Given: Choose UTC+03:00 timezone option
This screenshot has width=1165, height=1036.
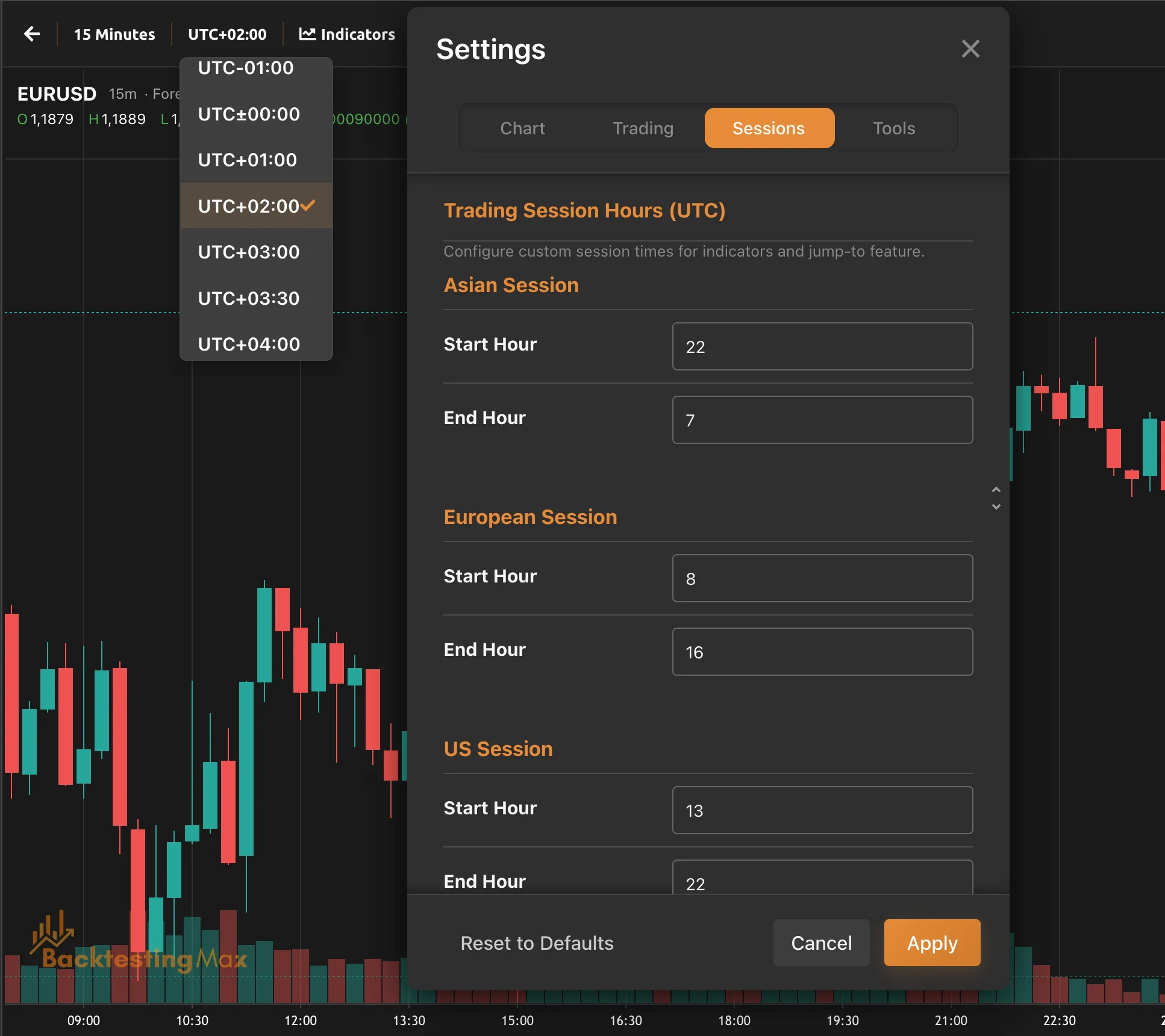Looking at the screenshot, I should click(x=257, y=252).
